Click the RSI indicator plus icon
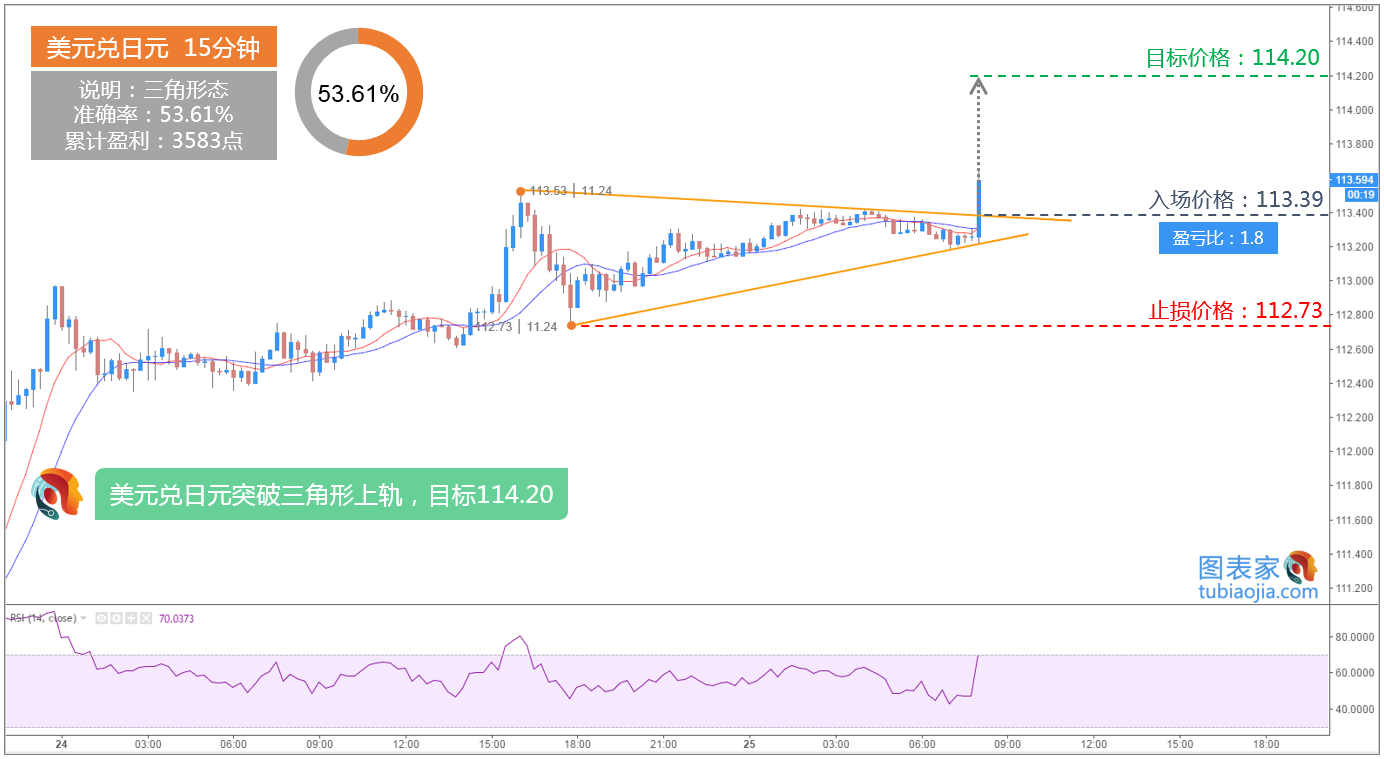The height and width of the screenshot is (759, 1384). 131,618
